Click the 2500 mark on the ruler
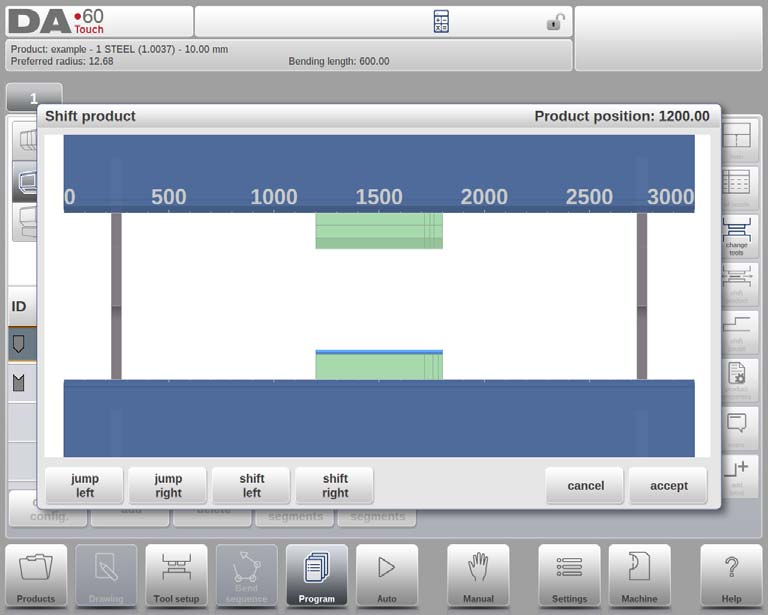The height and width of the screenshot is (615, 768). coord(589,197)
